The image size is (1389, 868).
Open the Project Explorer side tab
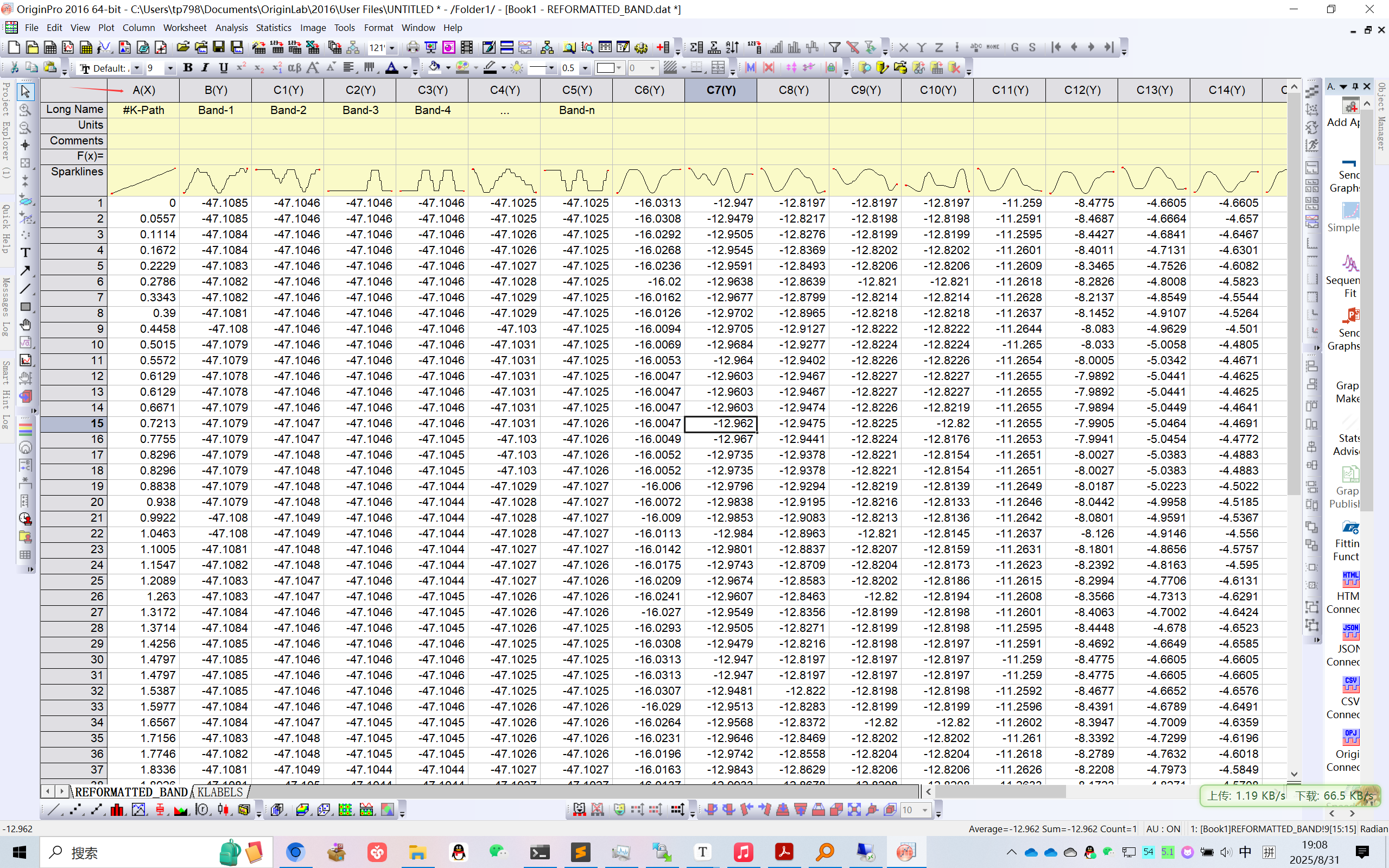[x=6, y=131]
